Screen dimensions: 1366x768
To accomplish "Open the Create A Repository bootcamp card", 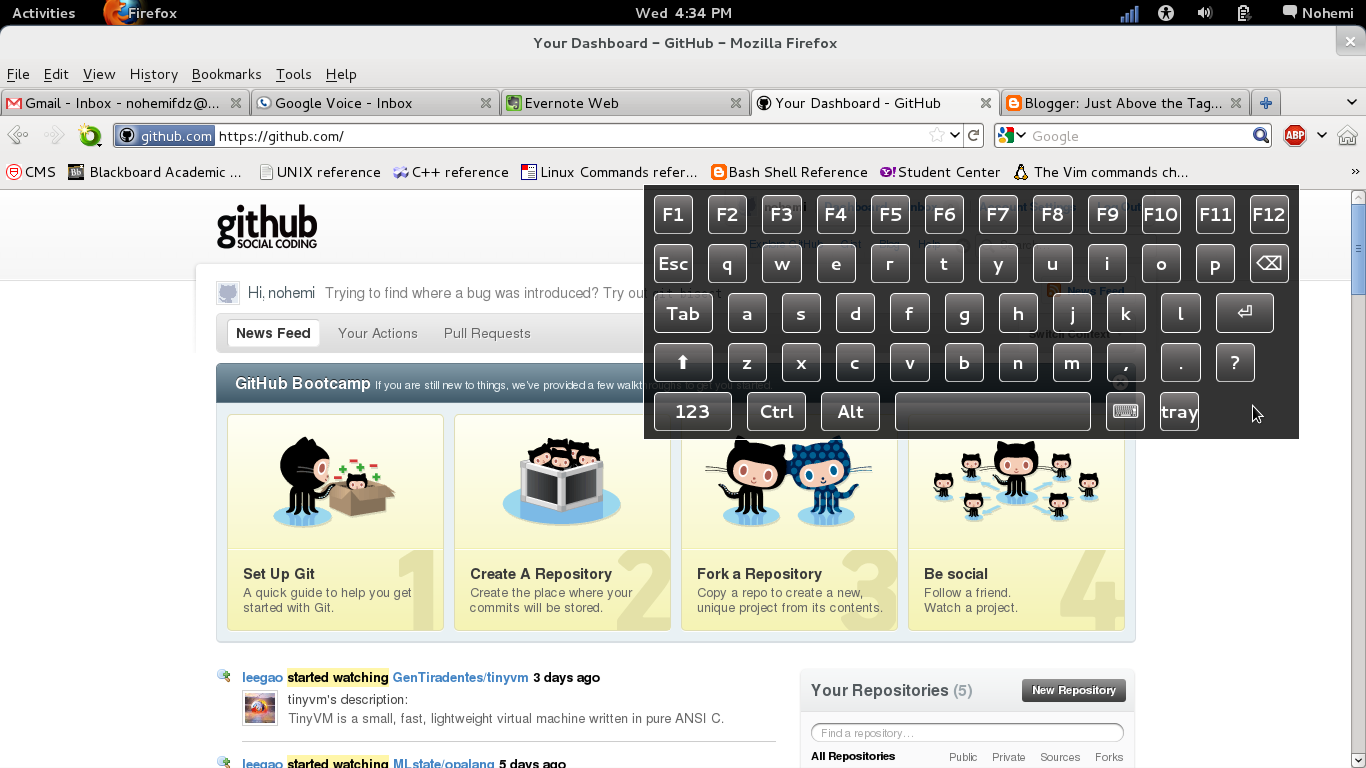I will (x=562, y=522).
